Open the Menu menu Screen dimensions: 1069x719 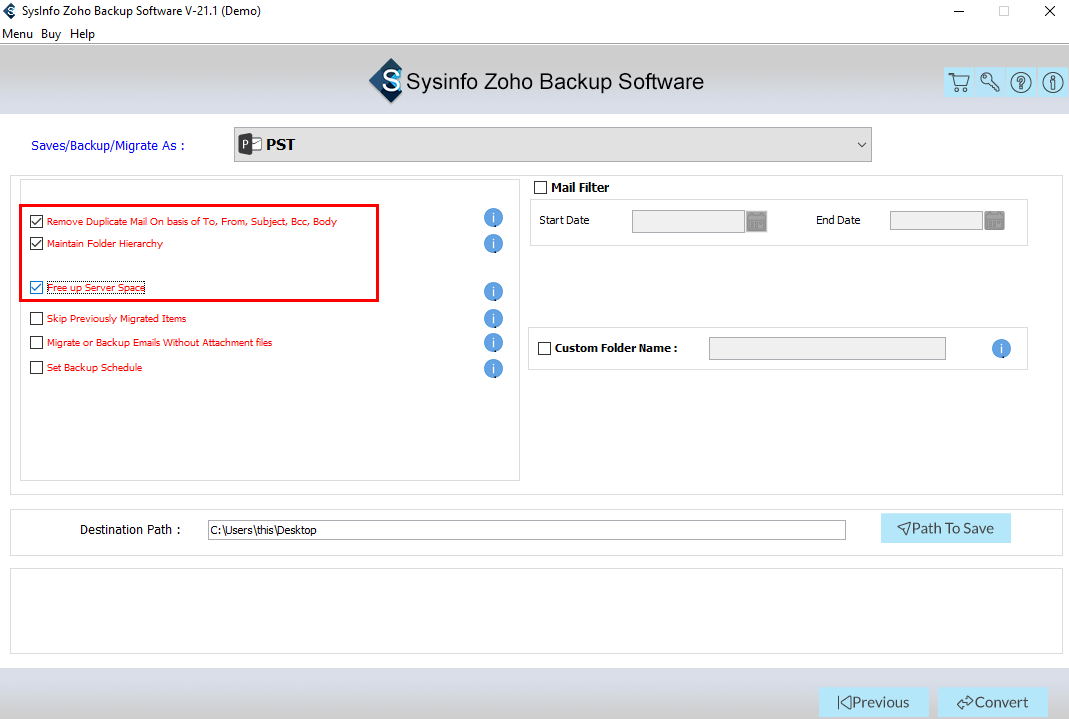tap(18, 34)
